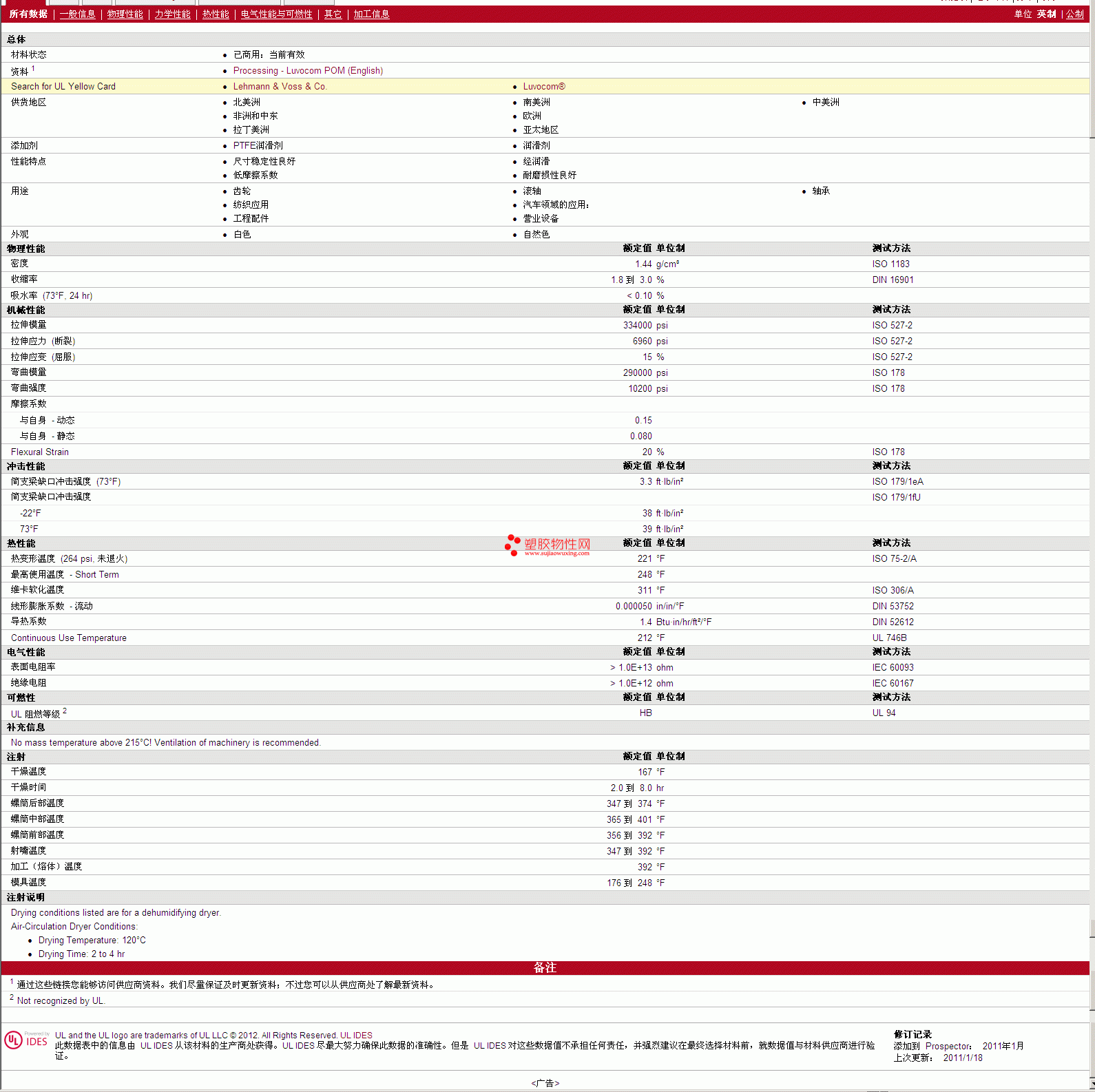Select the ISO 179/1eA test method

[897, 482]
